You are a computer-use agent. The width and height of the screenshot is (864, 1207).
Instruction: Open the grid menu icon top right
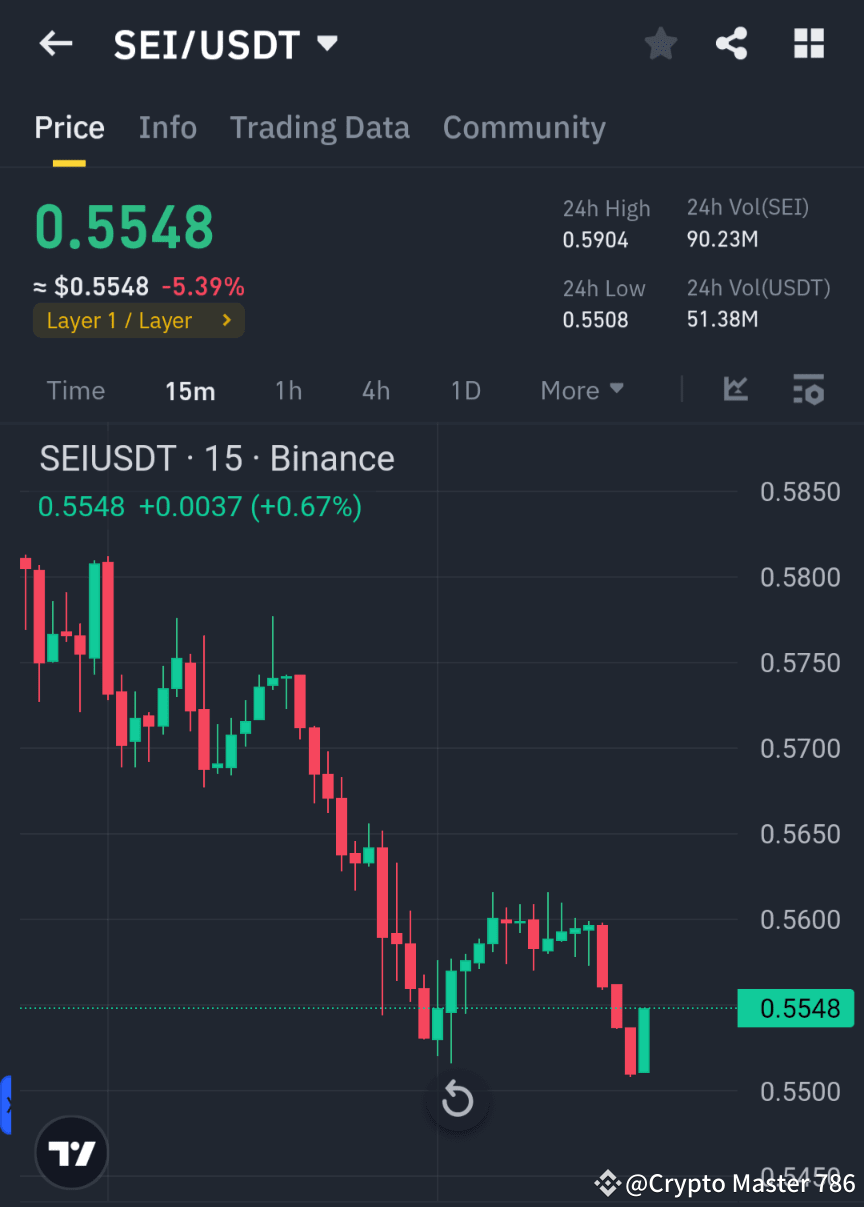coord(808,43)
